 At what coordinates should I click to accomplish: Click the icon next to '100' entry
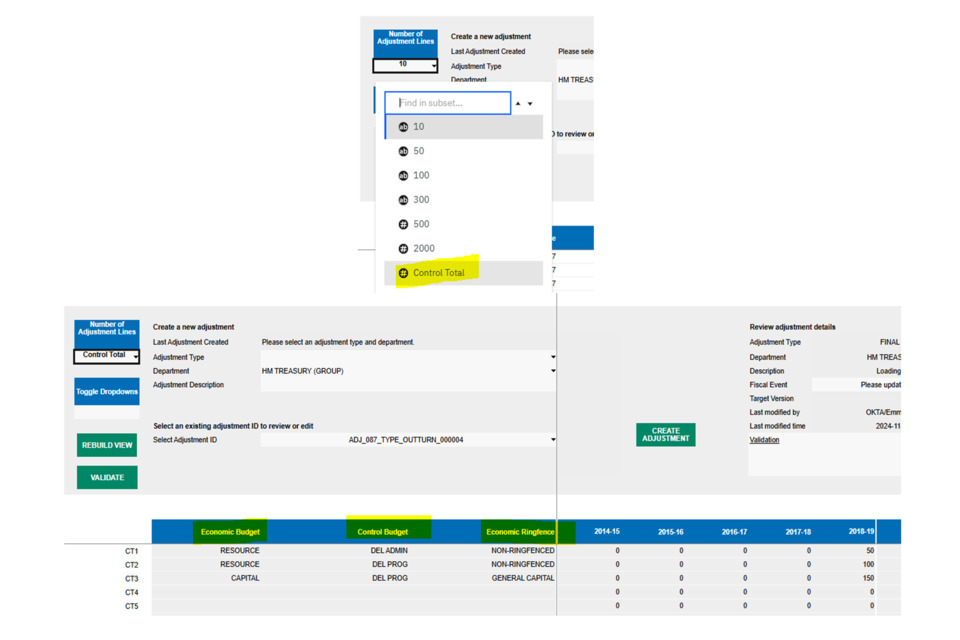point(403,176)
